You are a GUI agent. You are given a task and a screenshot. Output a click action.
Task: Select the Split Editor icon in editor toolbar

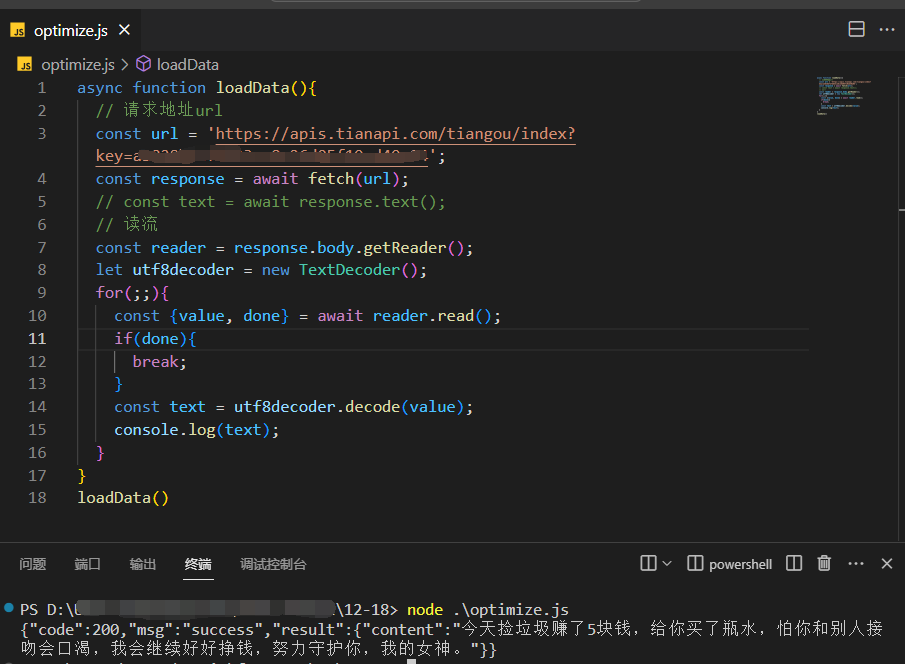click(x=857, y=29)
